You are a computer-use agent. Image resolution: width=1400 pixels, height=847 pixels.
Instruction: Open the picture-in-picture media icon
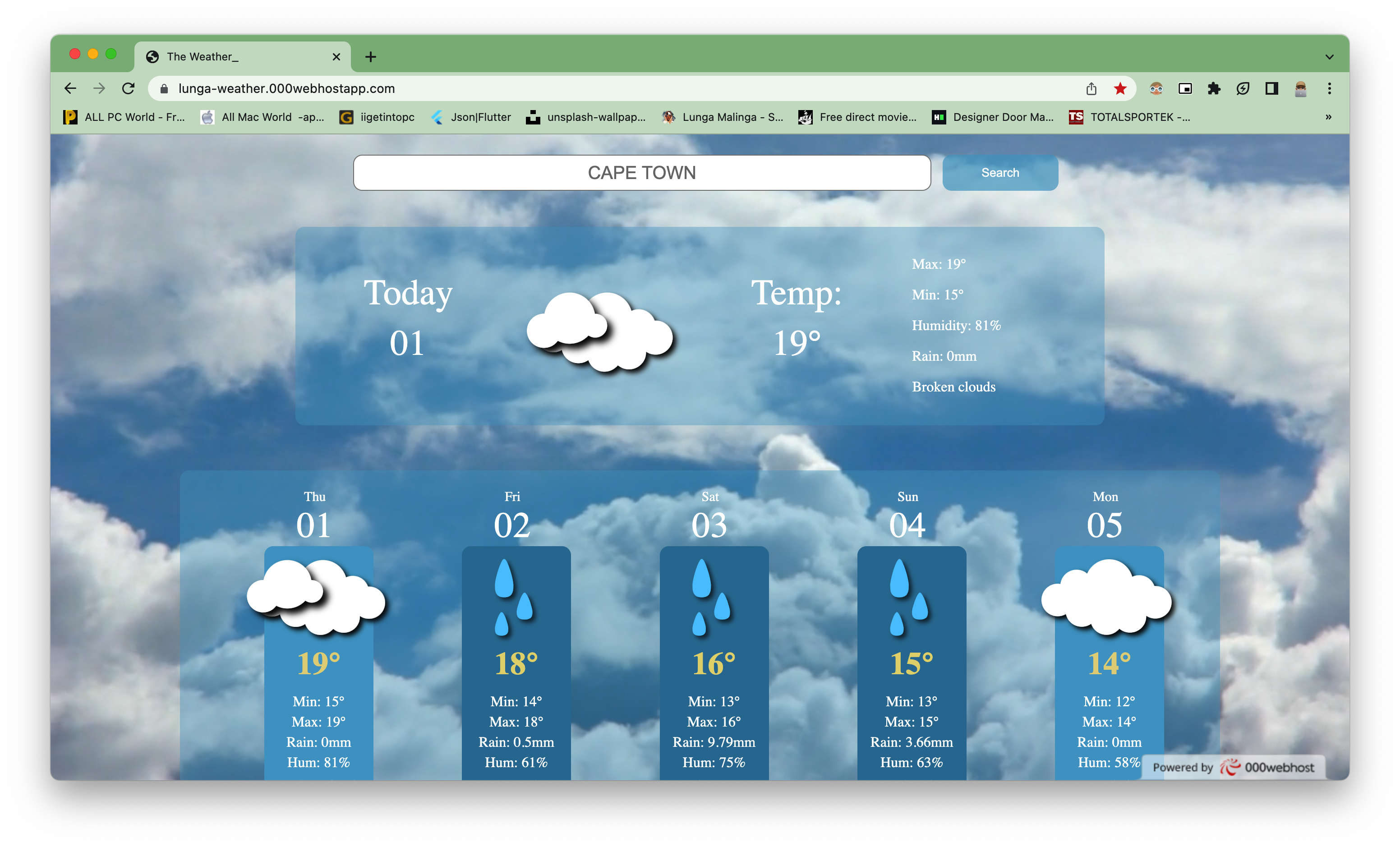pyautogui.click(x=1185, y=88)
